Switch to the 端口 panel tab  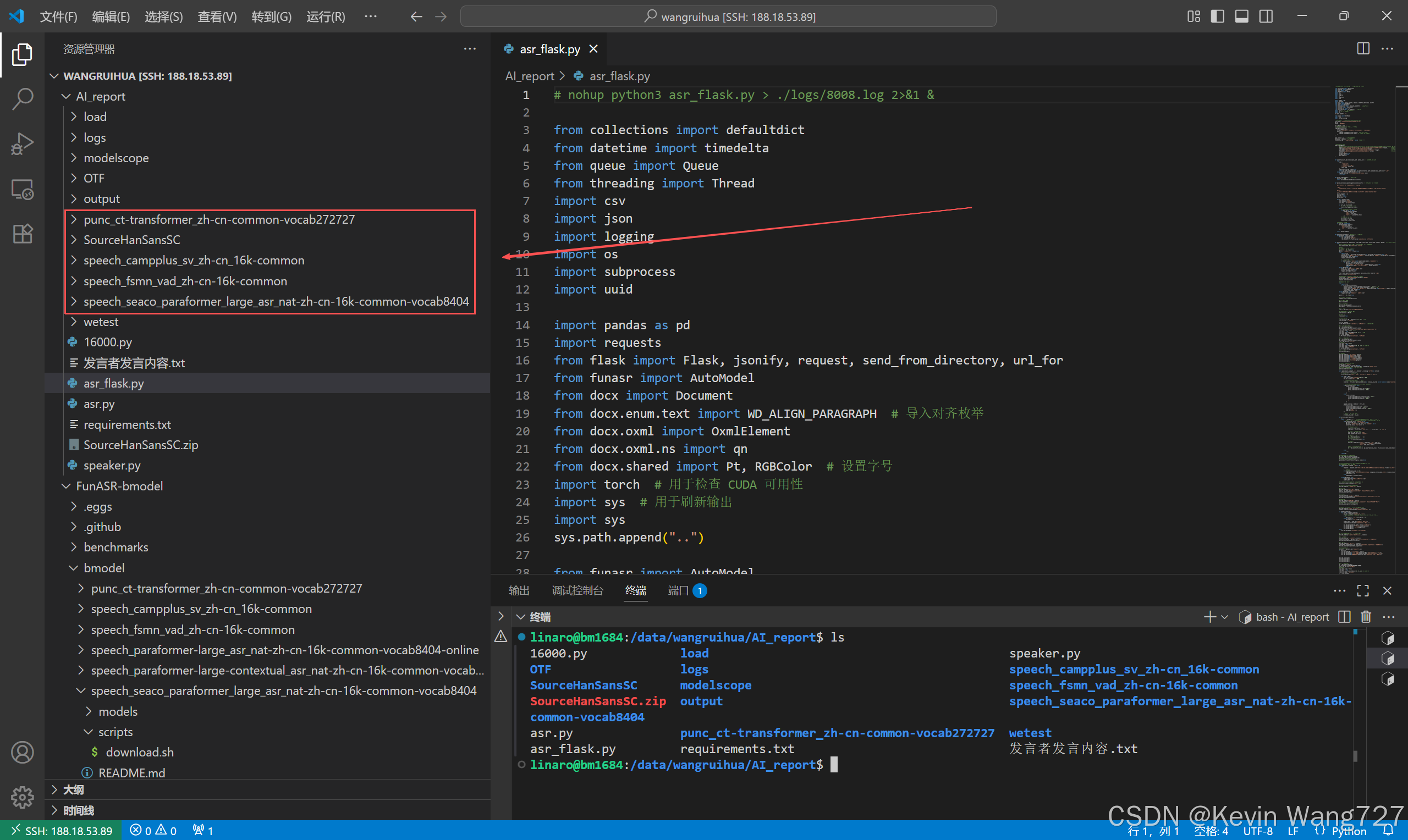686,591
